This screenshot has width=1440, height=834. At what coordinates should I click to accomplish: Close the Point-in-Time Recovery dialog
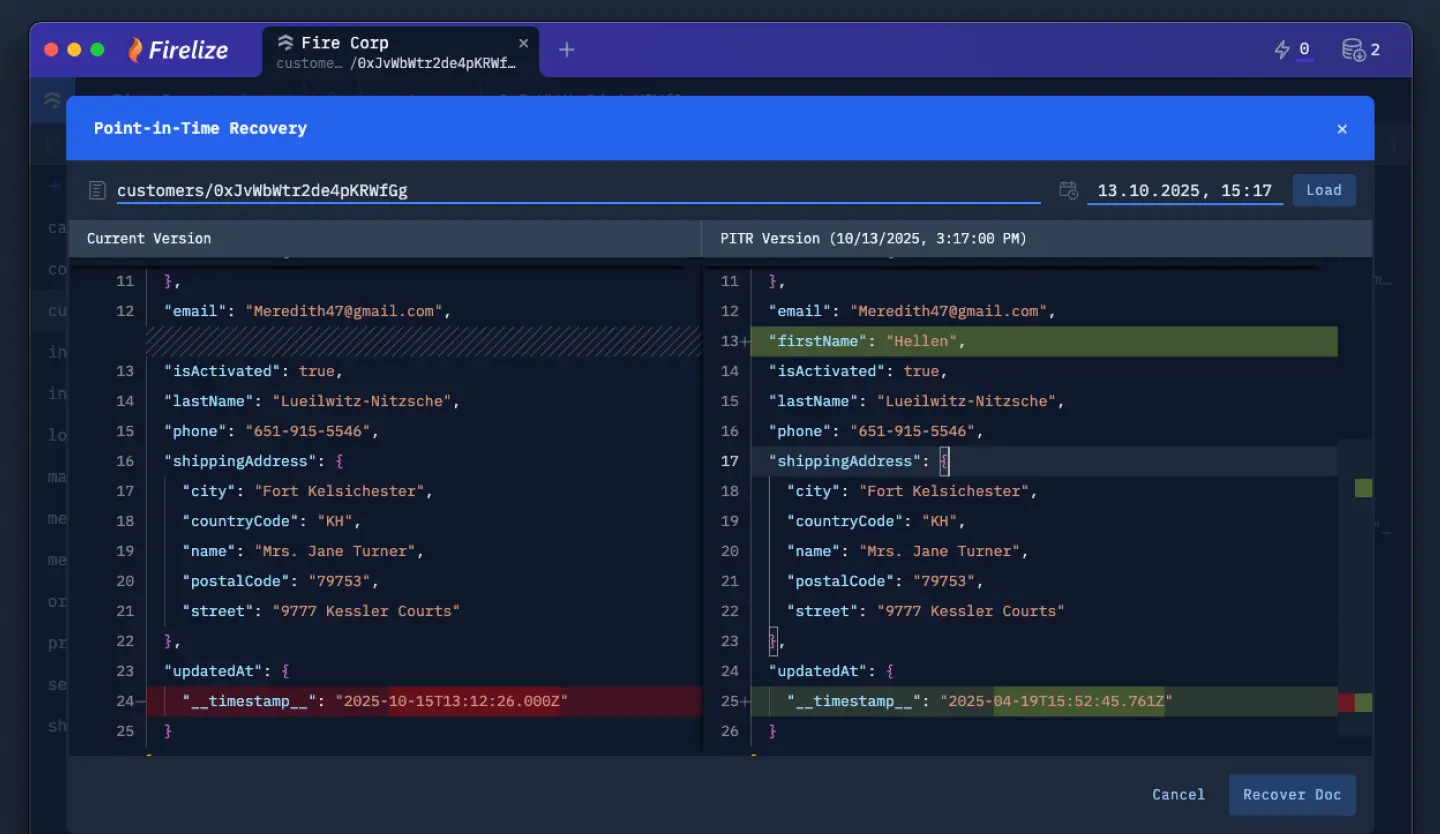coord(1342,129)
